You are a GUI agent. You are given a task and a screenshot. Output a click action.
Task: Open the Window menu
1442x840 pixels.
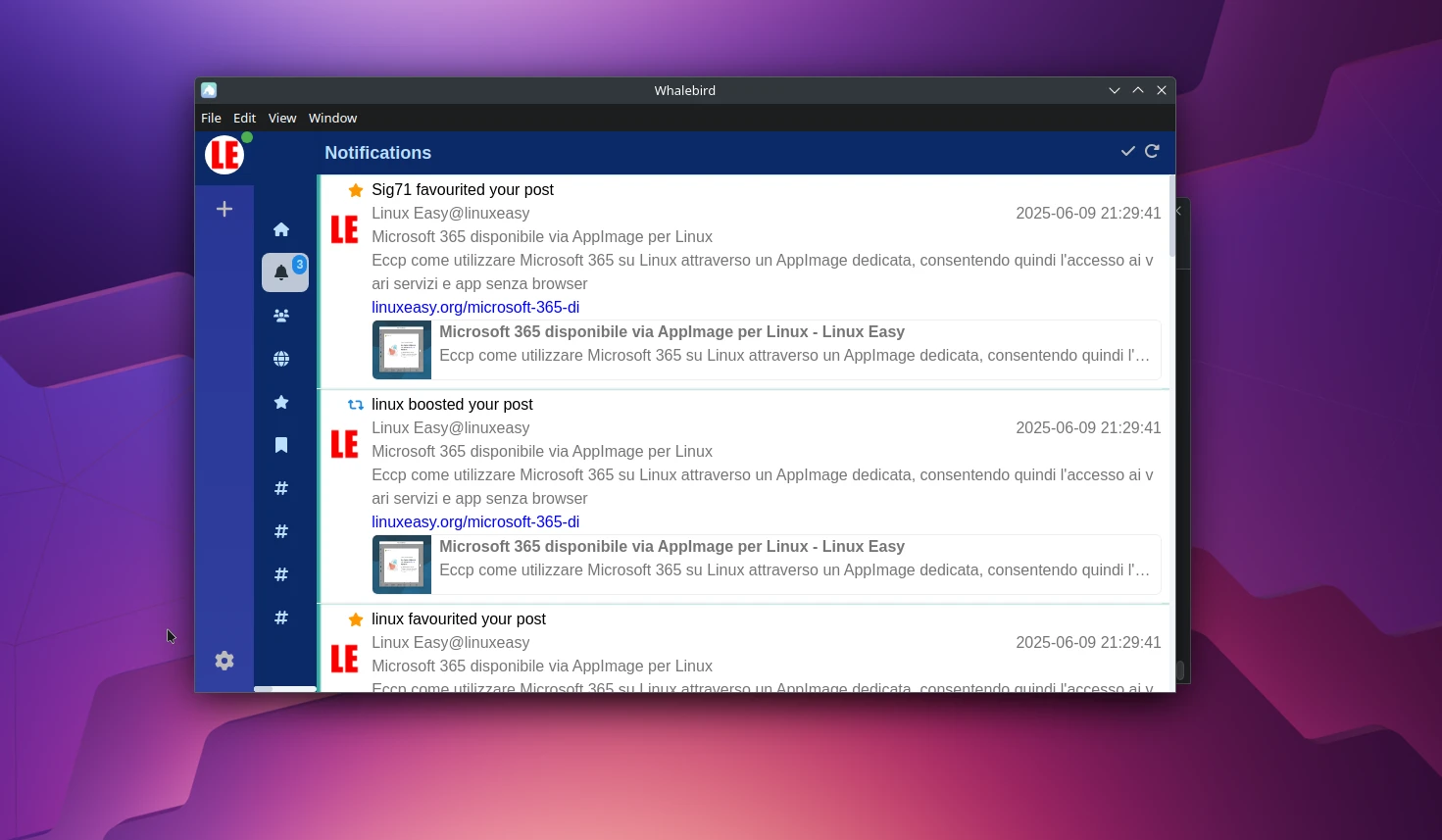332,118
